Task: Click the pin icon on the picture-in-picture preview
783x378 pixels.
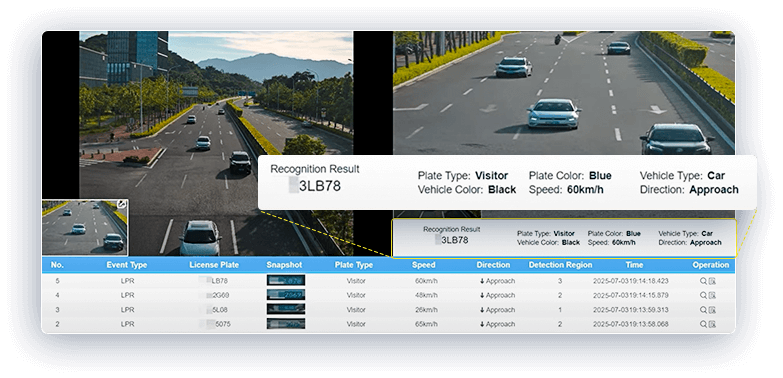Action: pyautogui.click(x=121, y=204)
